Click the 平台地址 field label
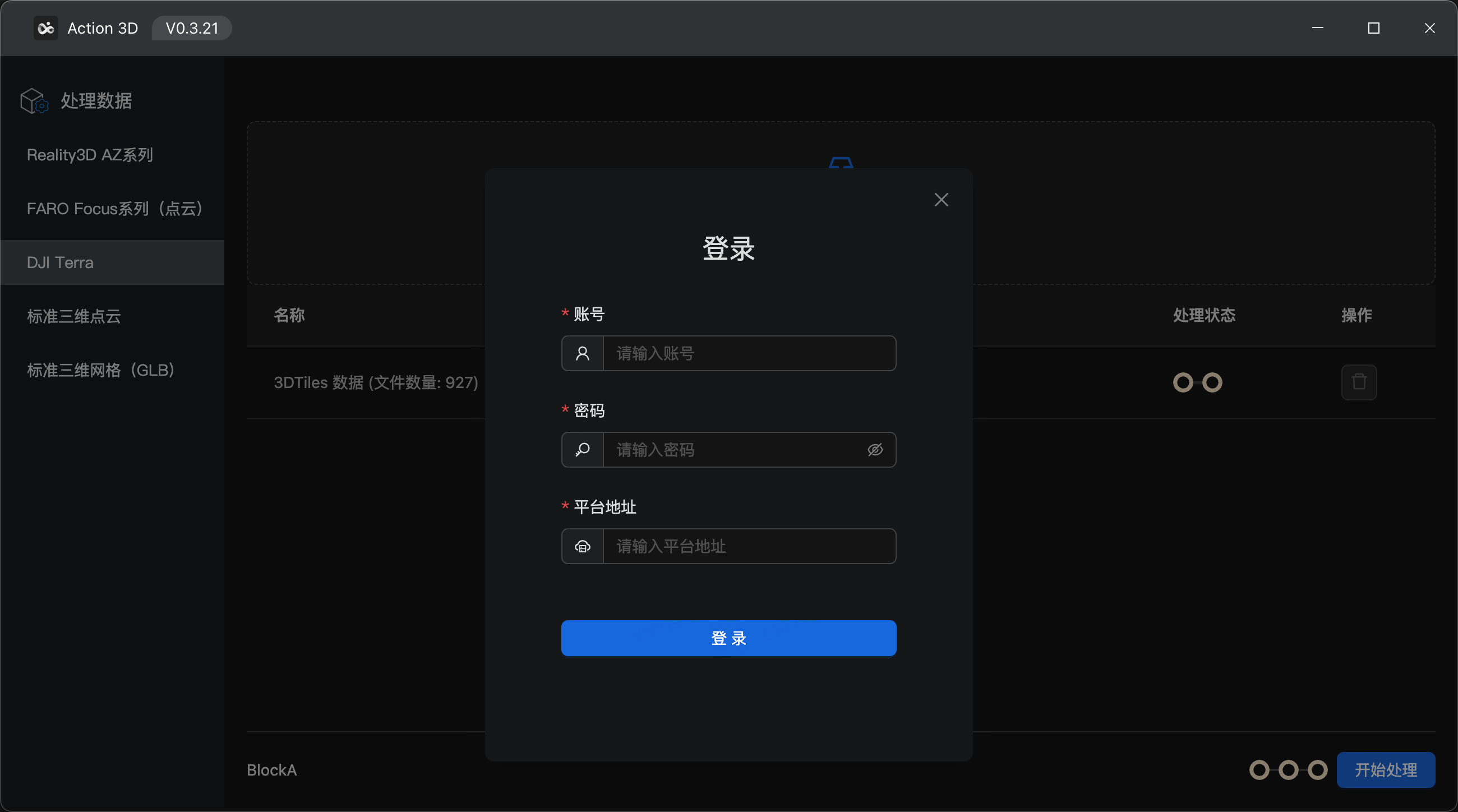This screenshot has width=1458, height=812. [x=605, y=506]
